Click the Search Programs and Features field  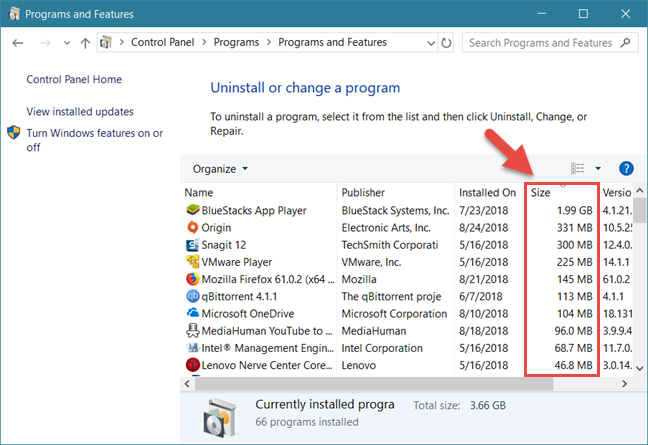click(550, 43)
